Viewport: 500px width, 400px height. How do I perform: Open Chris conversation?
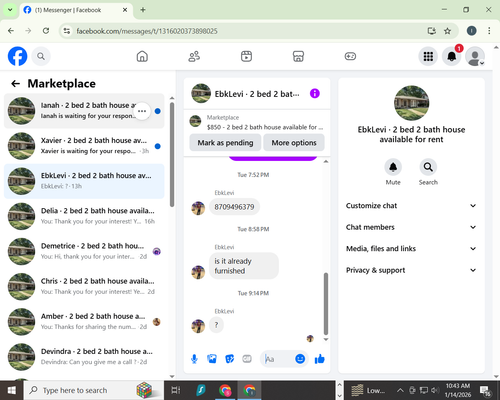tap(84, 287)
